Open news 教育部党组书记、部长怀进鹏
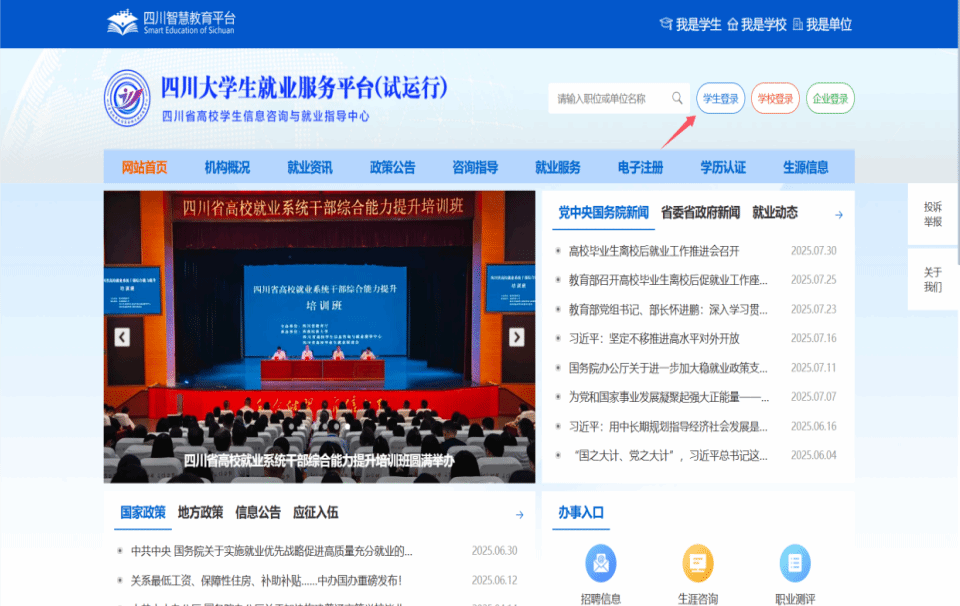 coord(668,309)
